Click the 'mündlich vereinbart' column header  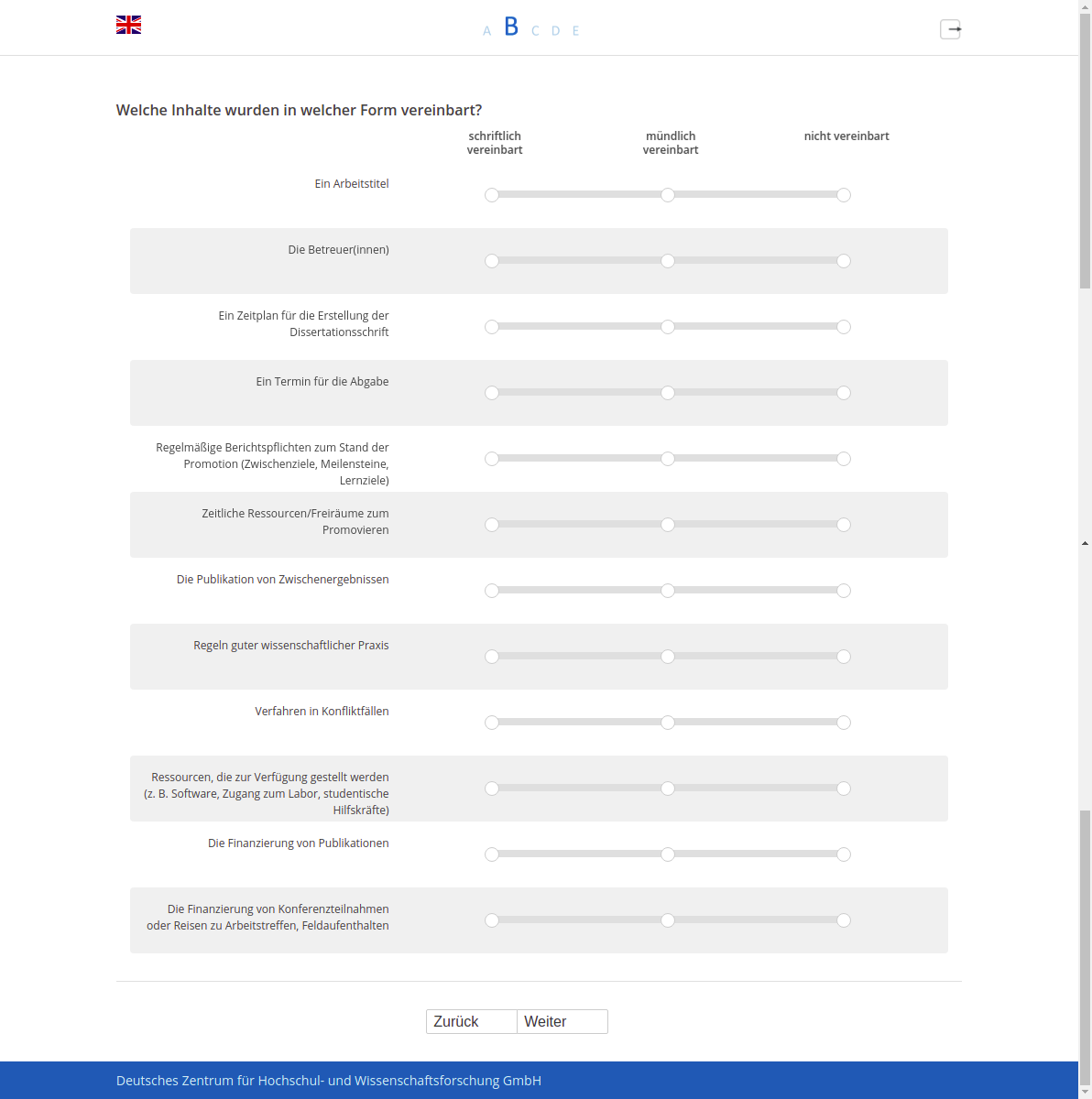(x=671, y=143)
